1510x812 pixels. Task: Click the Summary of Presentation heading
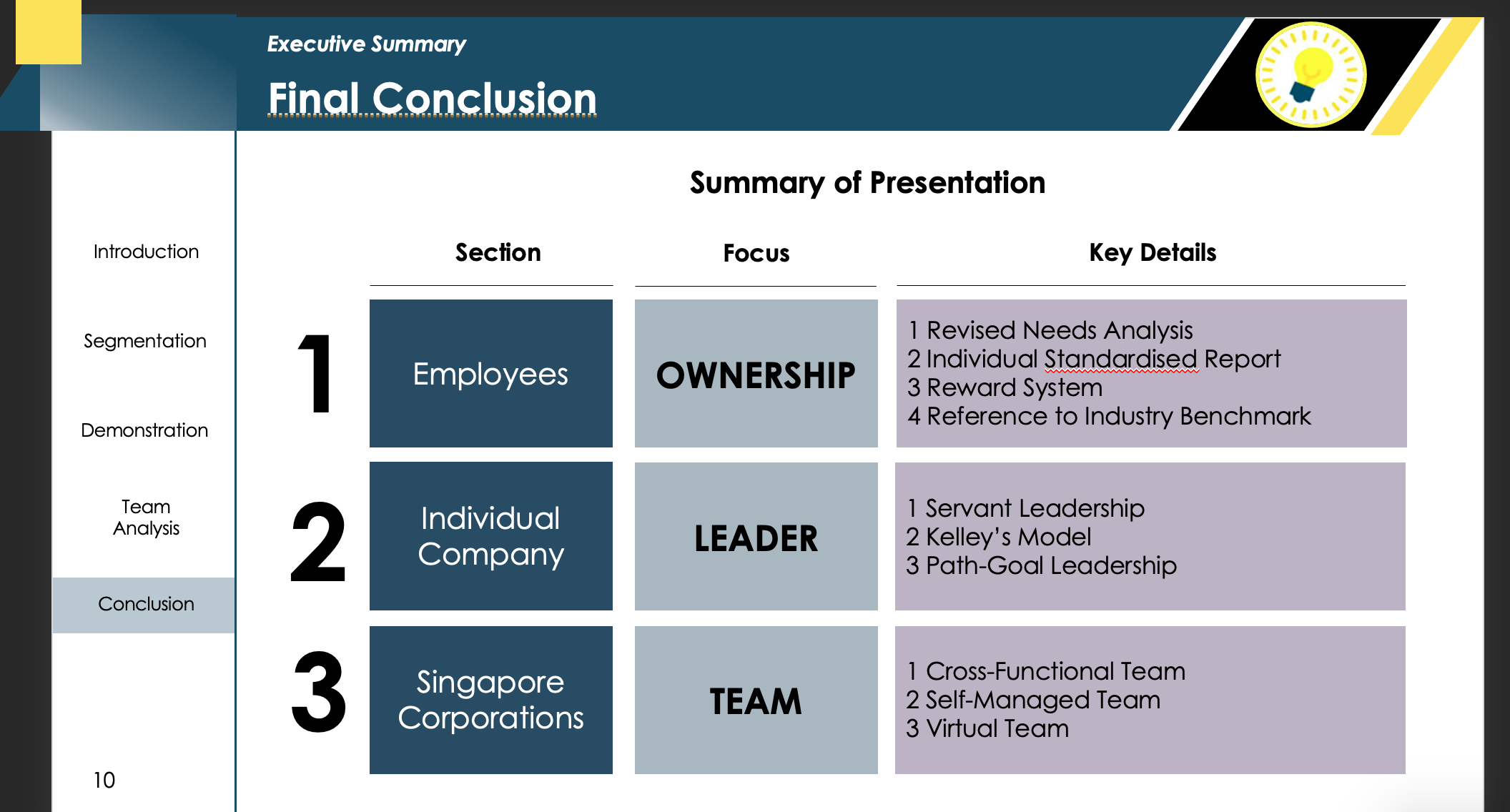(867, 183)
